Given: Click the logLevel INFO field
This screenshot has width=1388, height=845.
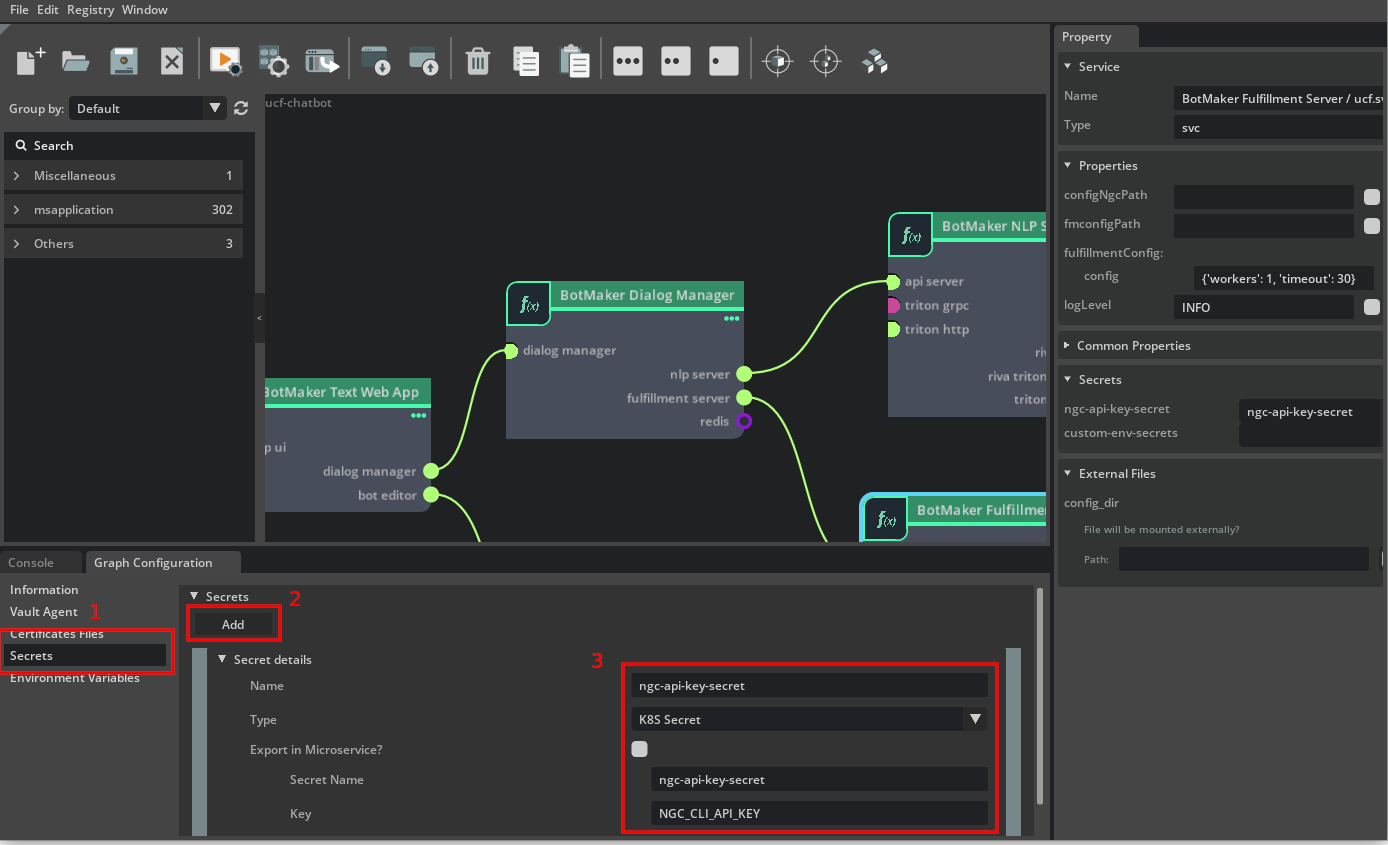Looking at the screenshot, I should pos(1264,307).
